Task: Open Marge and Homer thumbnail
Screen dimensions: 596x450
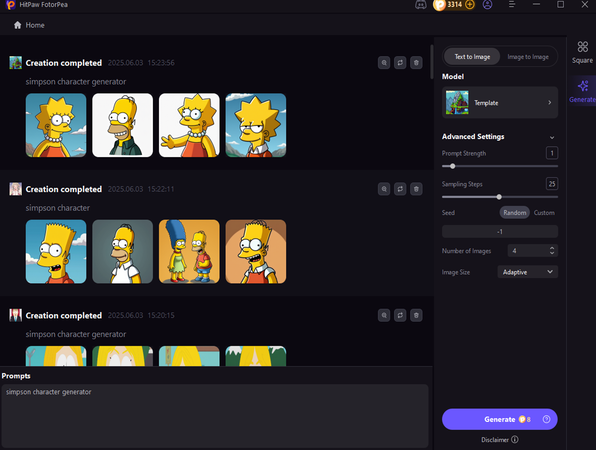Action: point(189,251)
